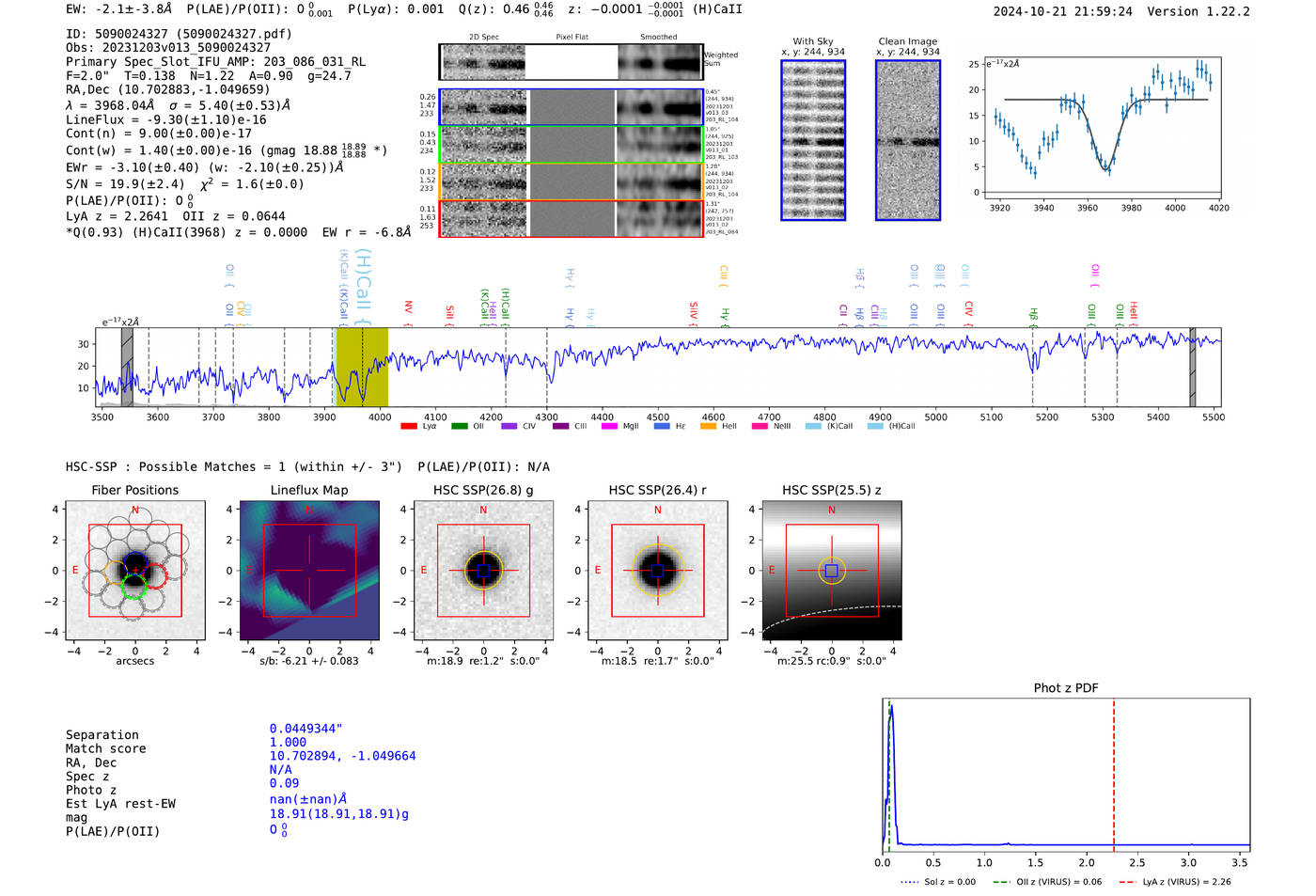Click the purple CIV legend swatch
Viewport: 1316px width, 896px height.
[x=509, y=426]
